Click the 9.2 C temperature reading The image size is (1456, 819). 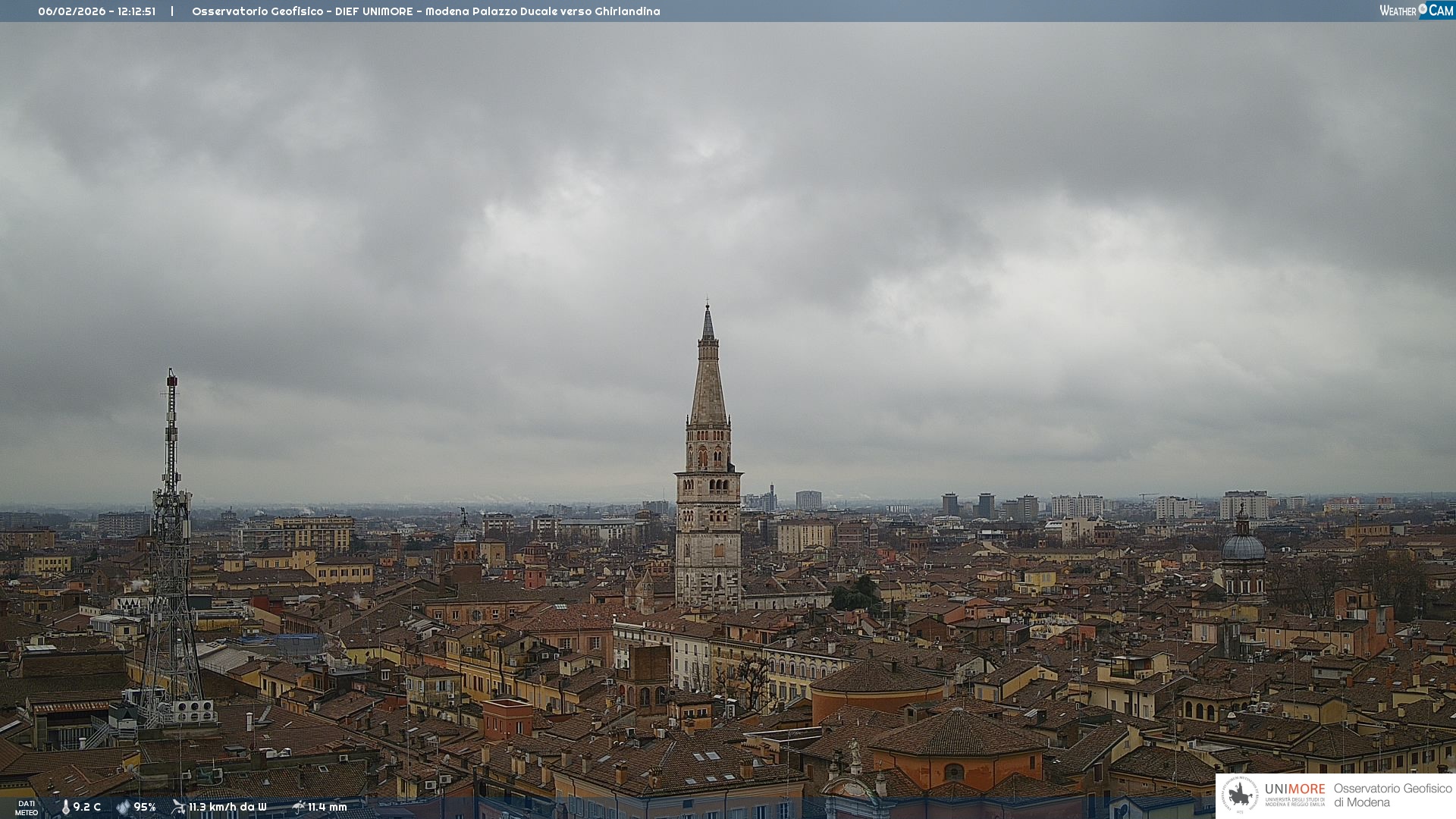click(x=87, y=807)
